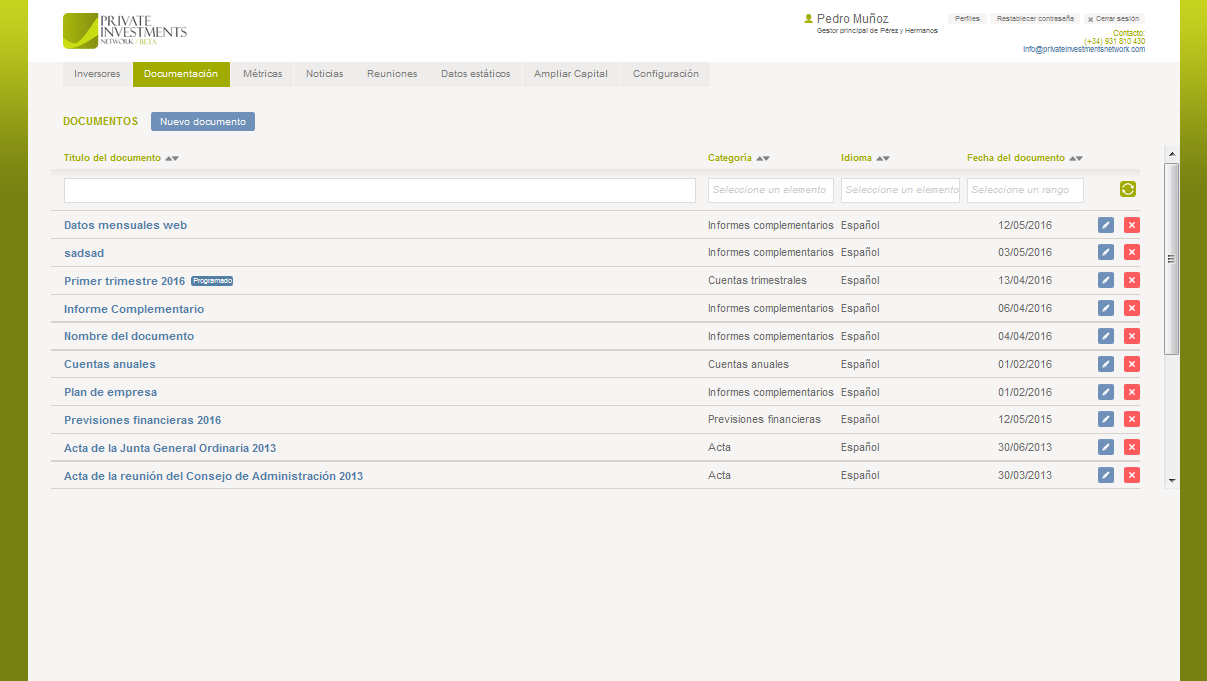Open the Ampliar Capital tab
Image resolution: width=1207 pixels, height=681 pixels.
tap(570, 74)
